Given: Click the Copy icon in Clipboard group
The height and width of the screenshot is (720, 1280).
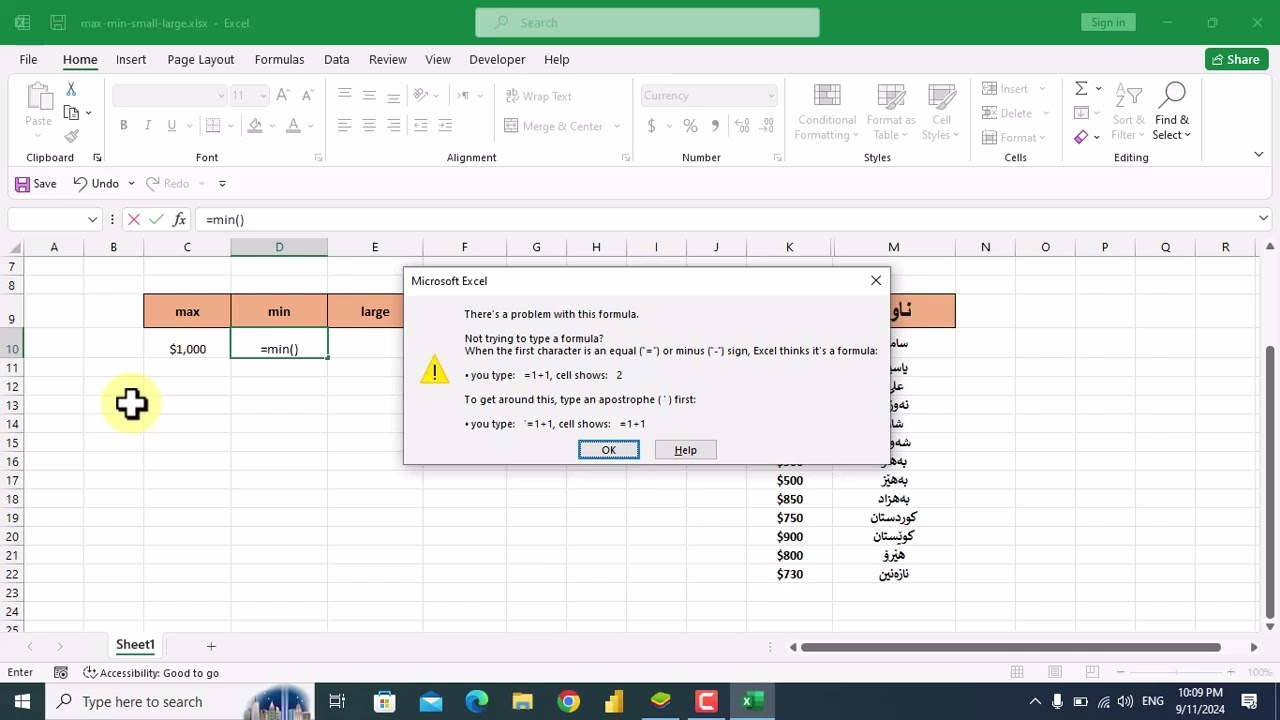Looking at the screenshot, I should [x=71, y=113].
